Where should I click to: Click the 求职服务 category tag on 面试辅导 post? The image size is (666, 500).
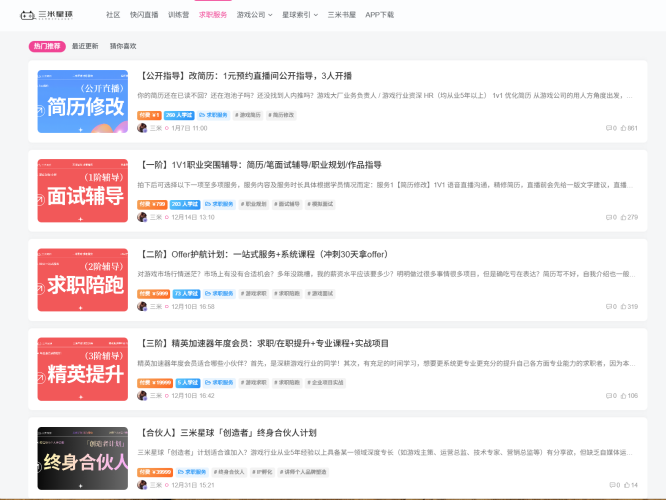point(219,204)
